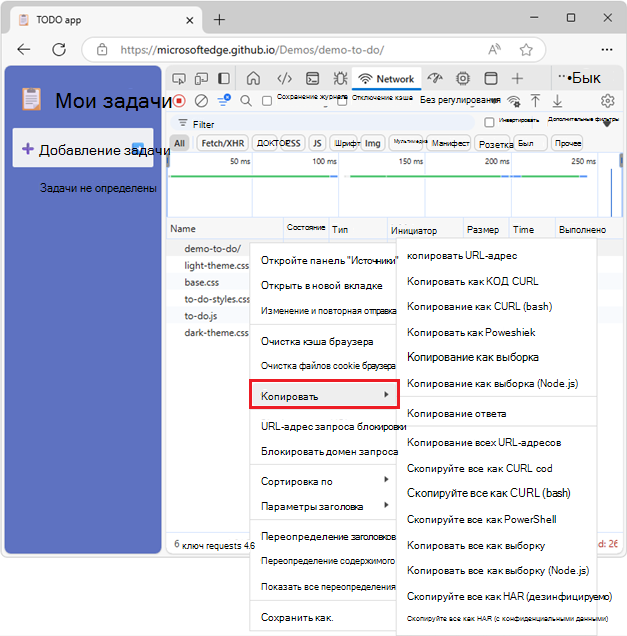
Task: Choose Блокировать домен запроса
Action: [322, 451]
